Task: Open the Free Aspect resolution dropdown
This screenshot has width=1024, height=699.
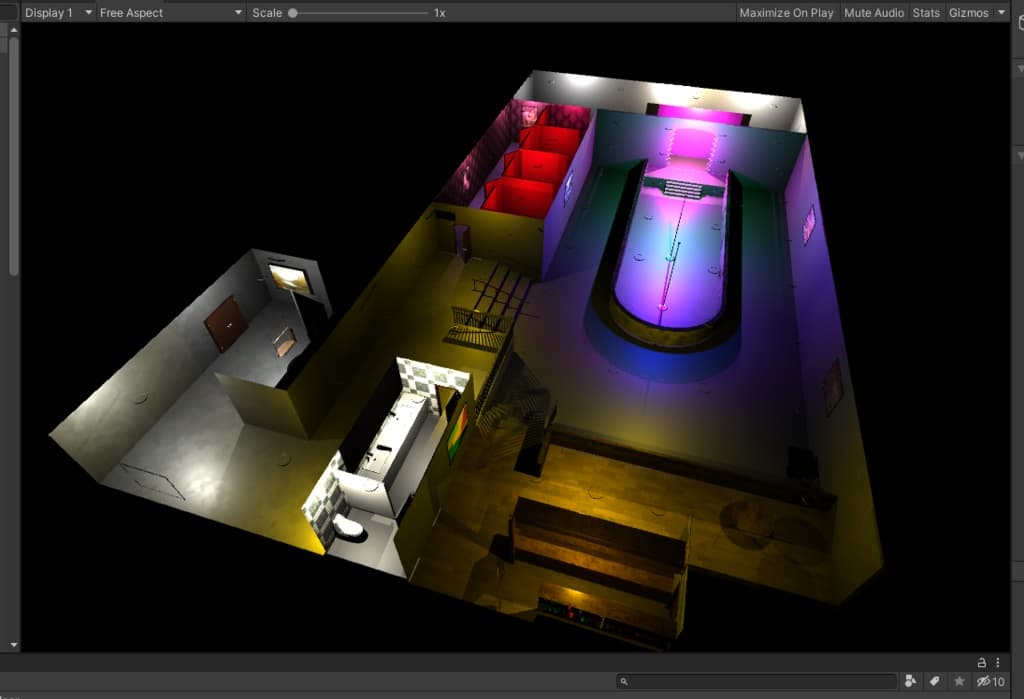Action: (170, 13)
